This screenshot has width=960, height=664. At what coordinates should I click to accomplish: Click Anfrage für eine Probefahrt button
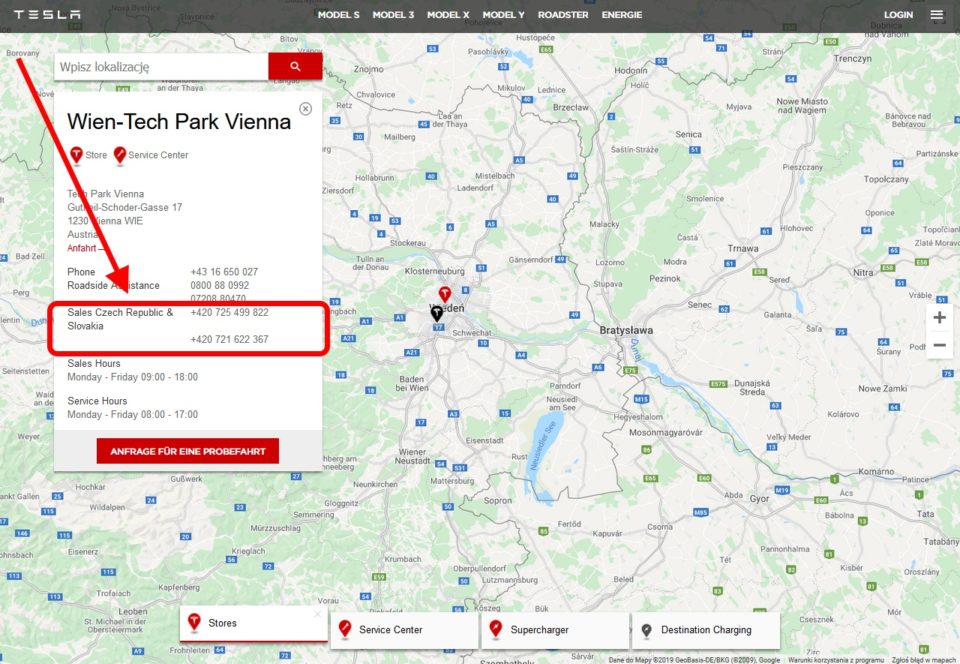tap(187, 451)
